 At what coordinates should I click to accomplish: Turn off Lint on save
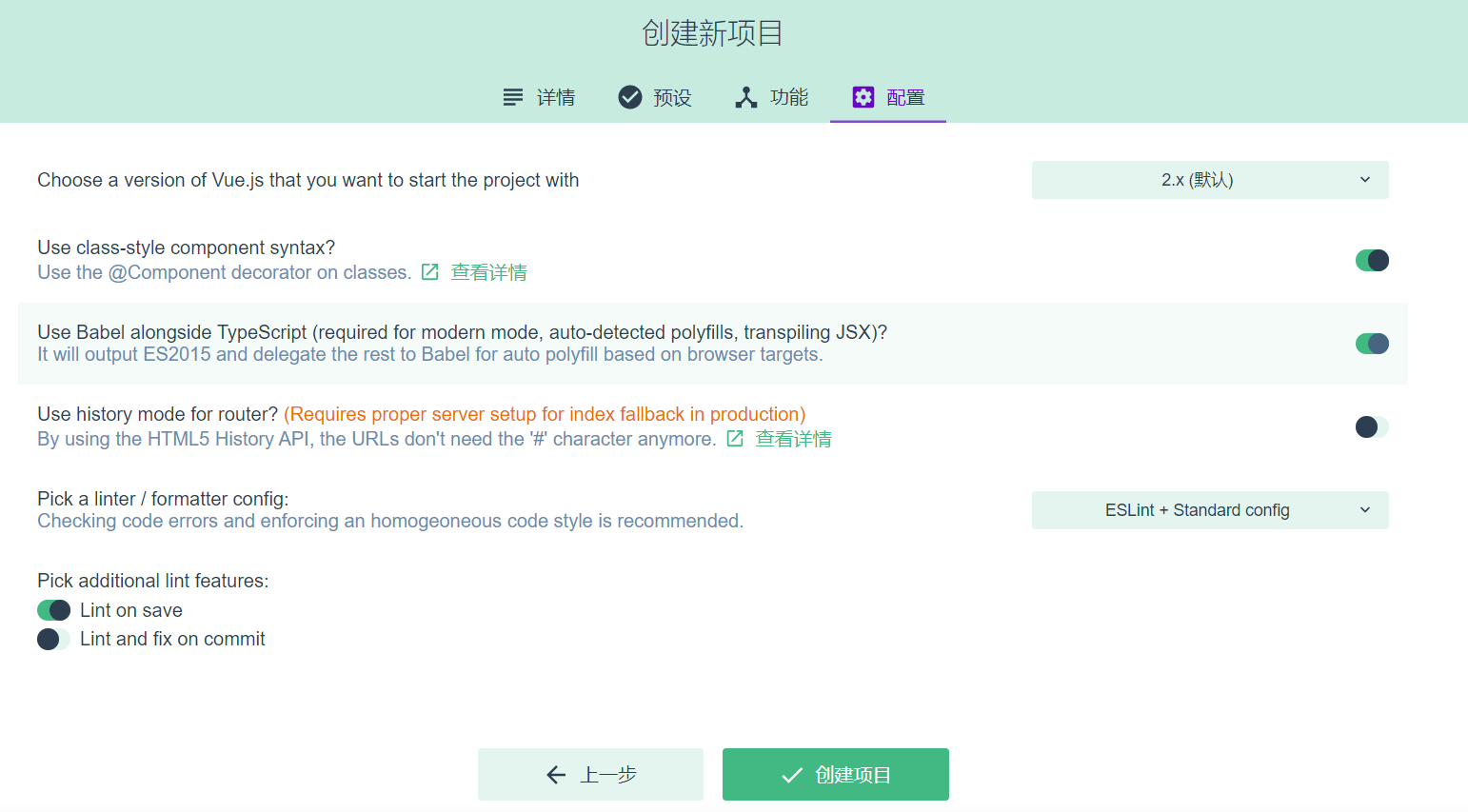pos(53,609)
